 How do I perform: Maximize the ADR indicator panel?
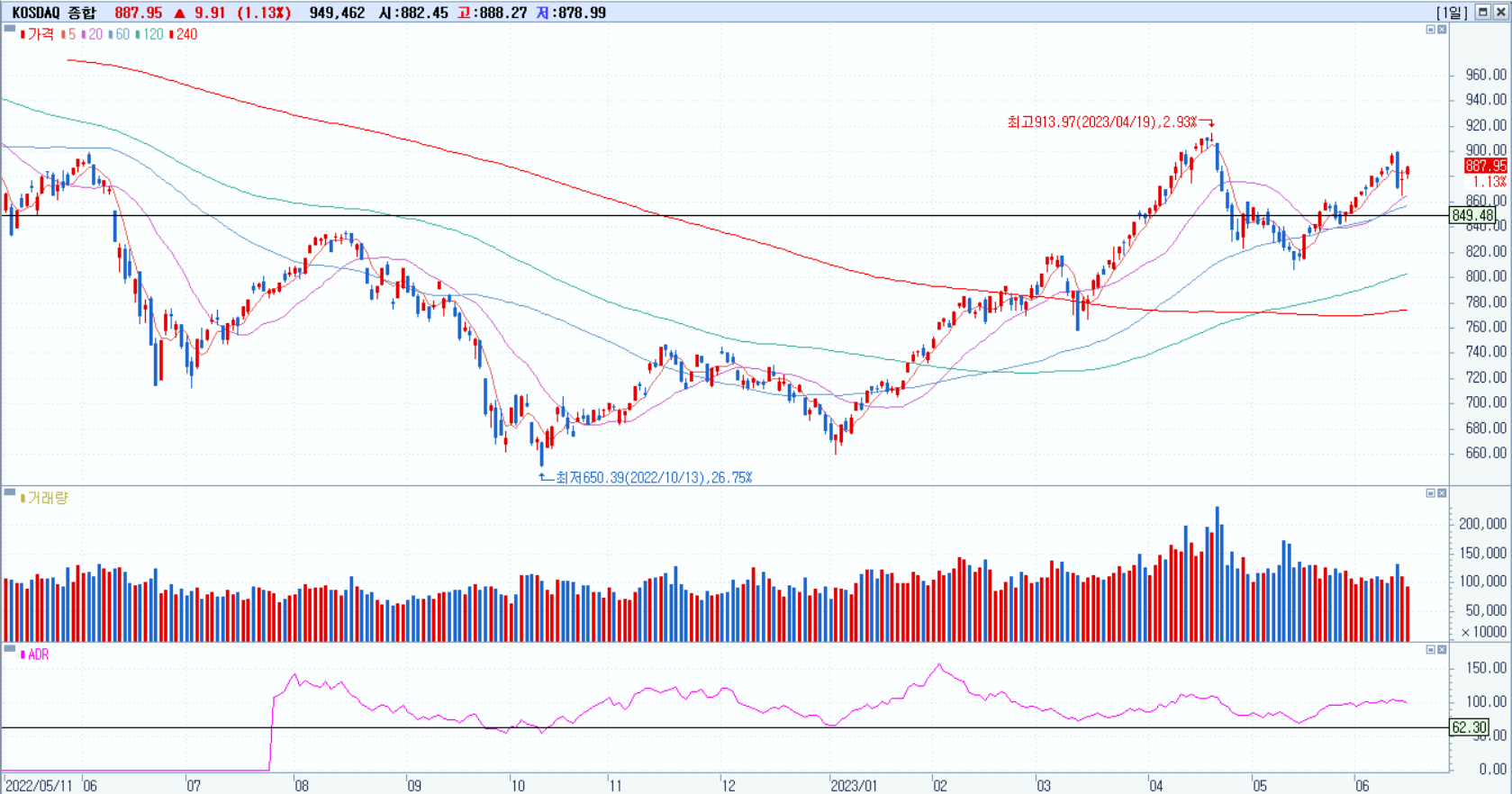[1430, 650]
